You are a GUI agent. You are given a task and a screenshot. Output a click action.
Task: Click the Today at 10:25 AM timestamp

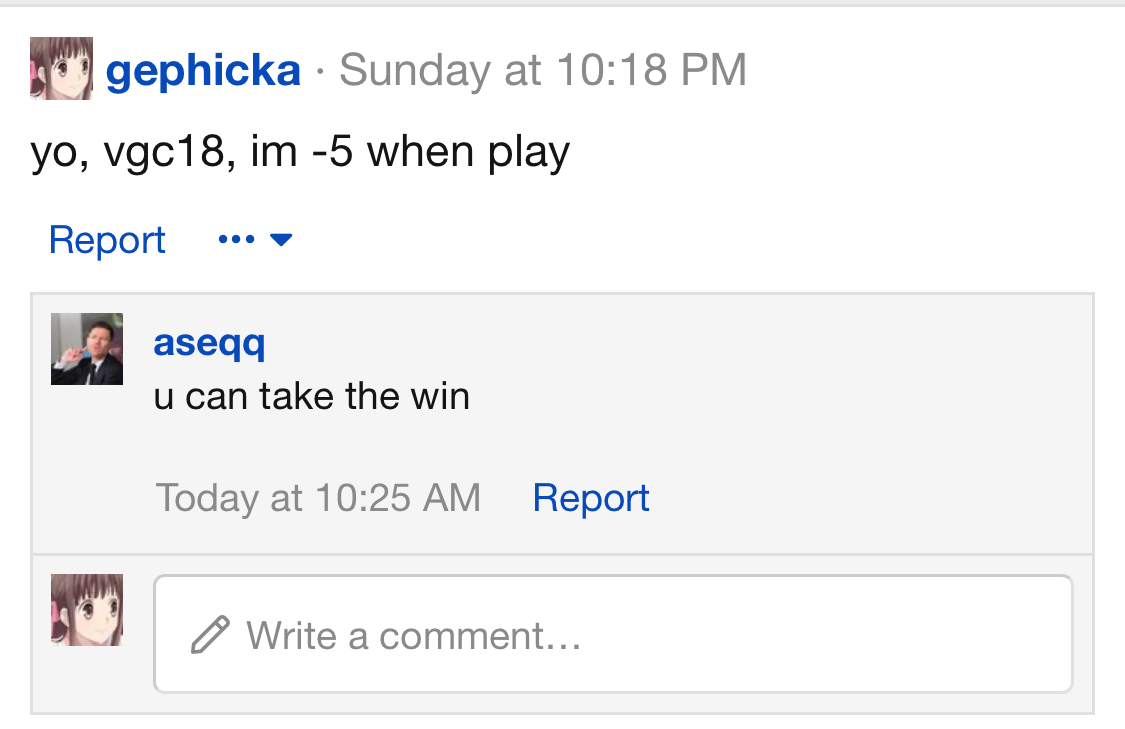[318, 498]
